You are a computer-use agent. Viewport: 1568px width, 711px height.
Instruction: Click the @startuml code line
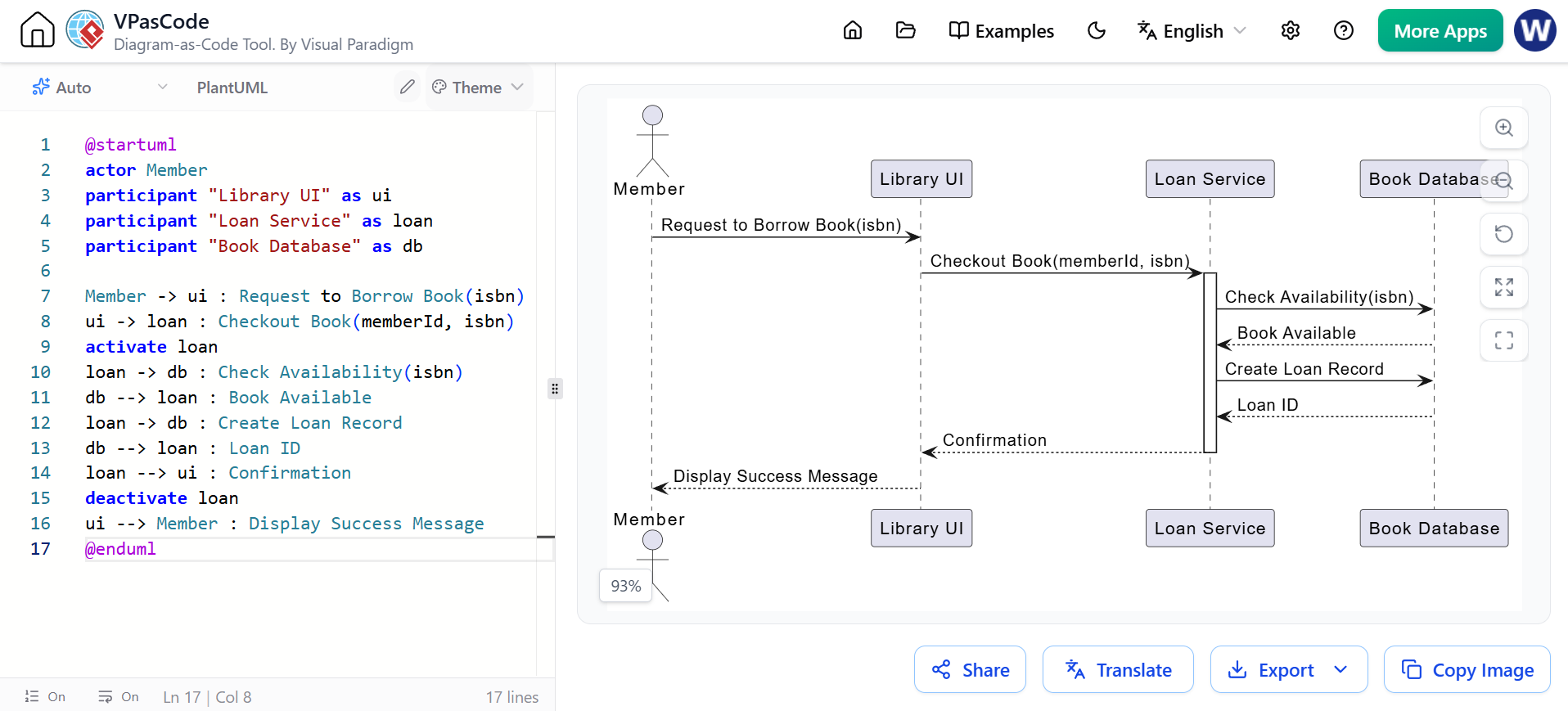[131, 145]
